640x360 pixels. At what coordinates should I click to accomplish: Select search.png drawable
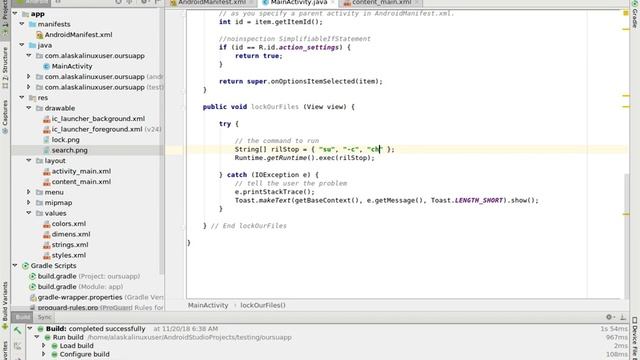(69, 150)
